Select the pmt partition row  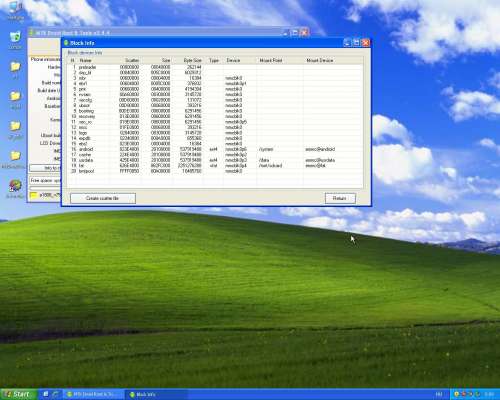pyautogui.click(x=215, y=89)
